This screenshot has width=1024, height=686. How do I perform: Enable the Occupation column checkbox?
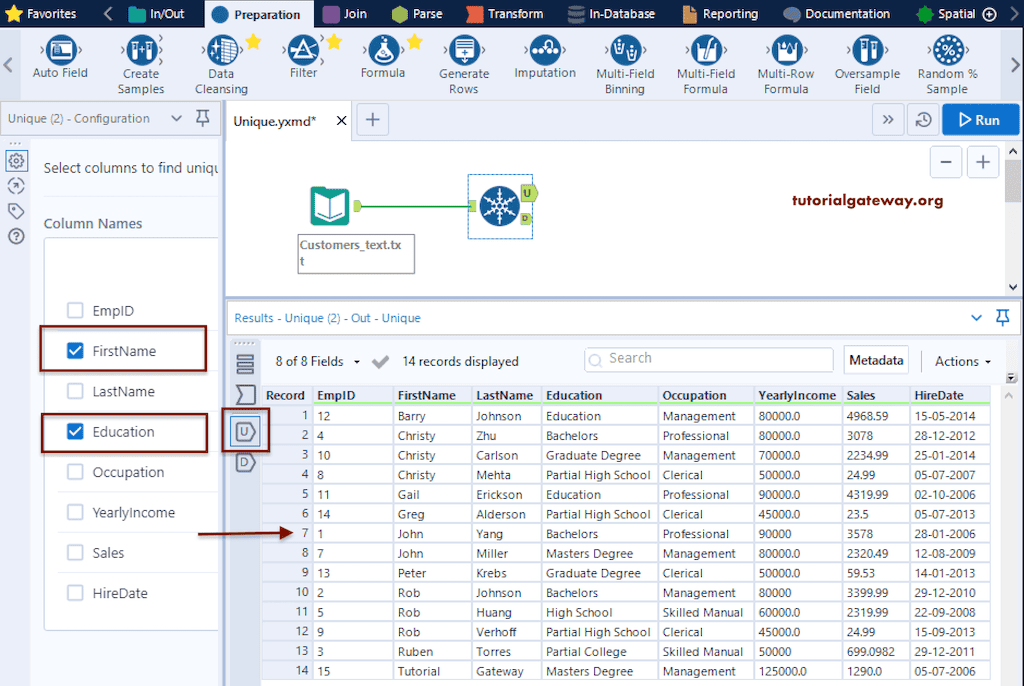pos(75,472)
